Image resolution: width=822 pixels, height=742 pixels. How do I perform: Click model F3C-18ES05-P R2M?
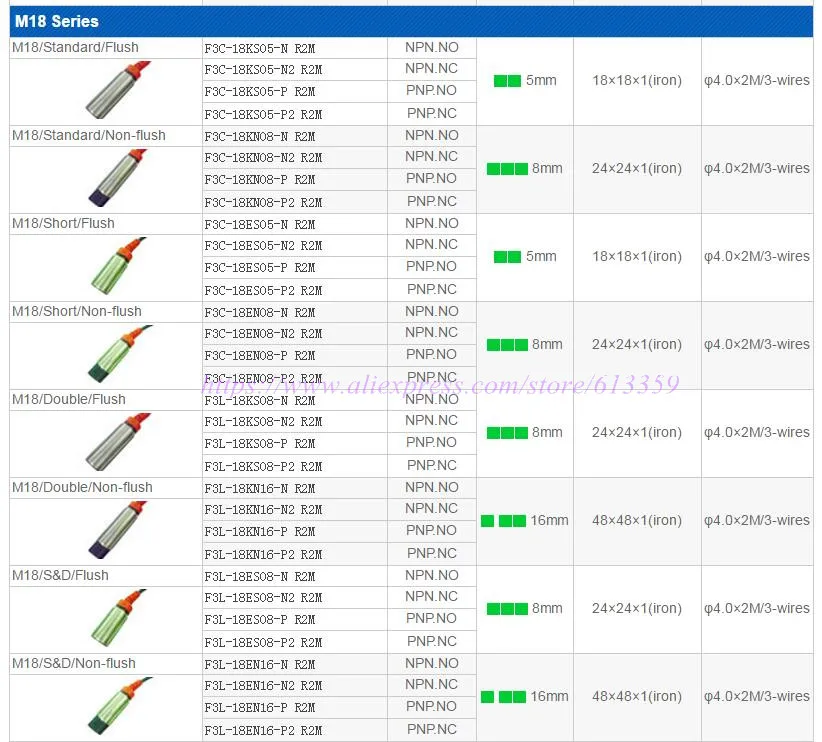point(260,268)
